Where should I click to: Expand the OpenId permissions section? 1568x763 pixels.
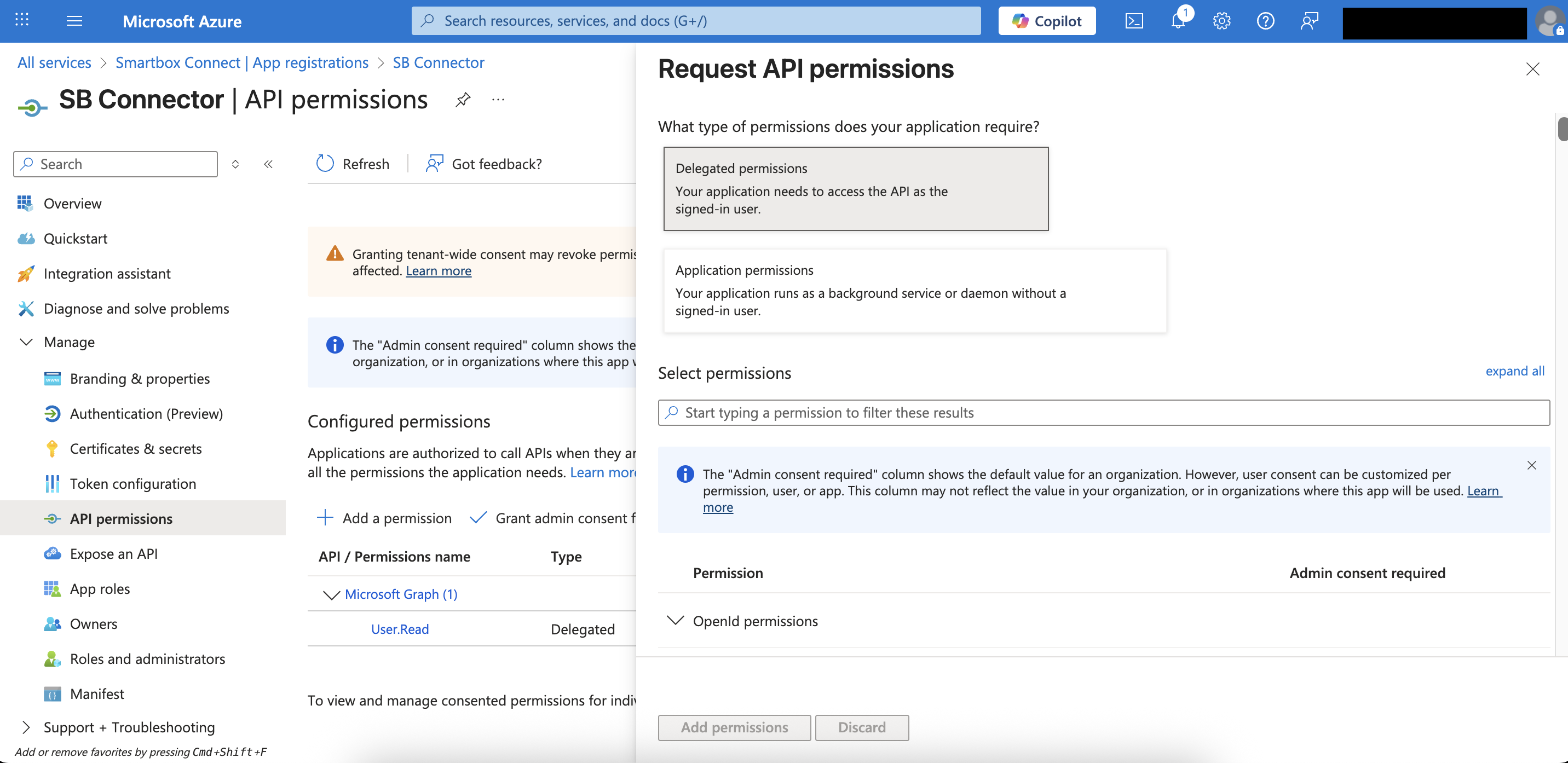tap(676, 621)
